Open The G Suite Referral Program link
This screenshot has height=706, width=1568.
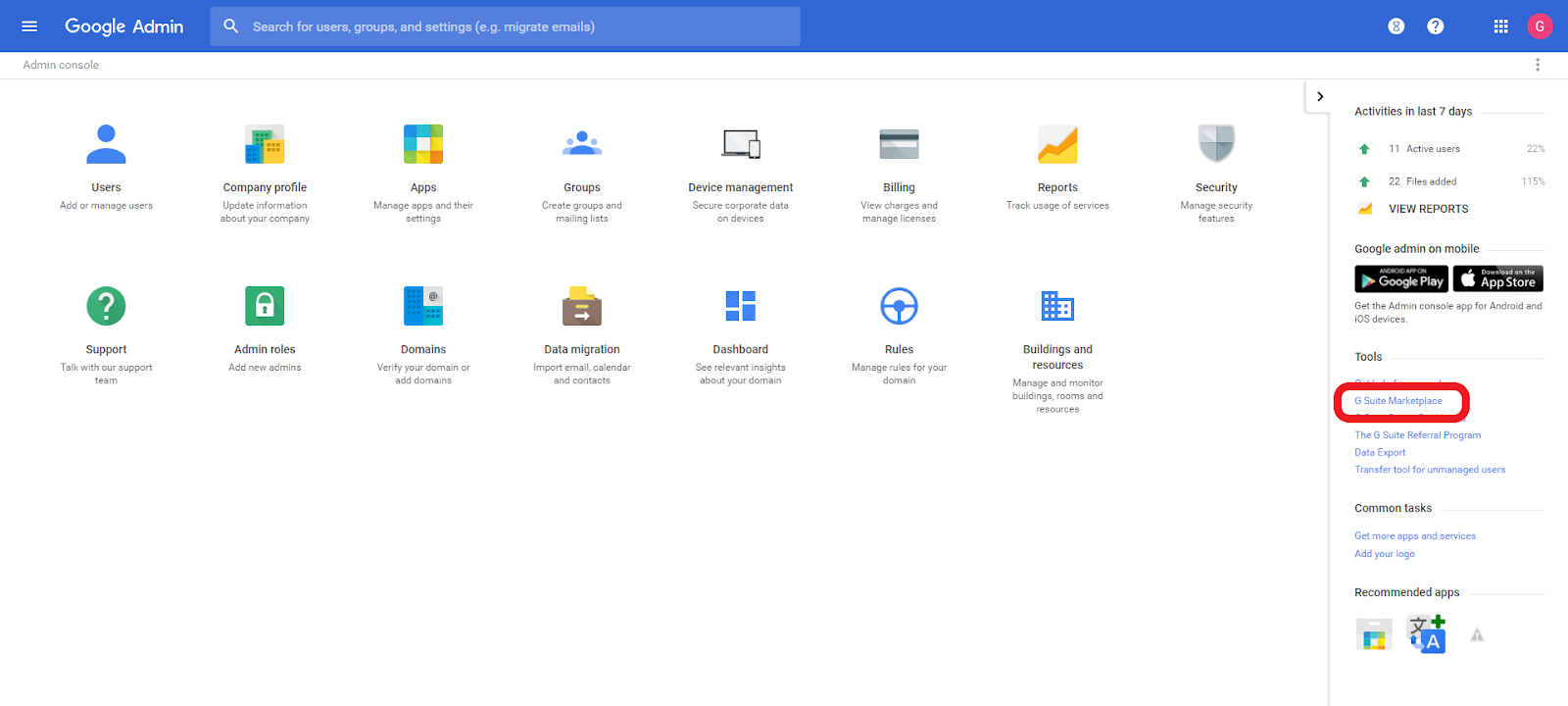(x=1417, y=435)
